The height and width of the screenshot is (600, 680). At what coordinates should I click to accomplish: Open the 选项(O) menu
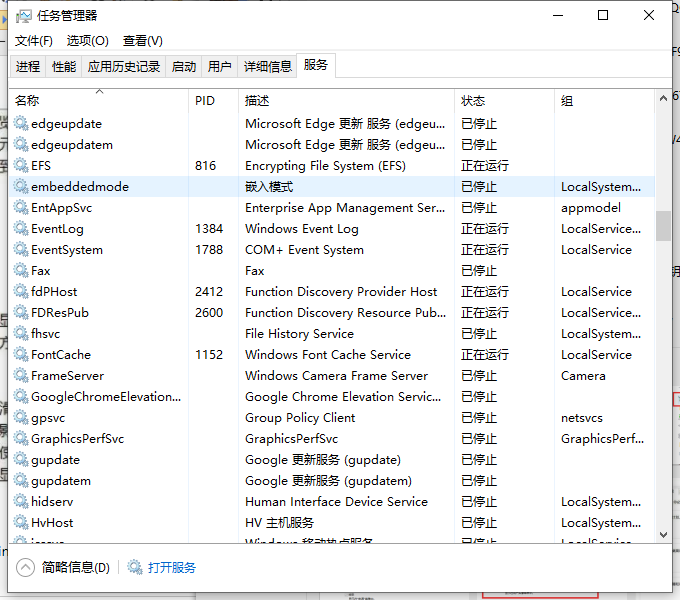click(87, 41)
